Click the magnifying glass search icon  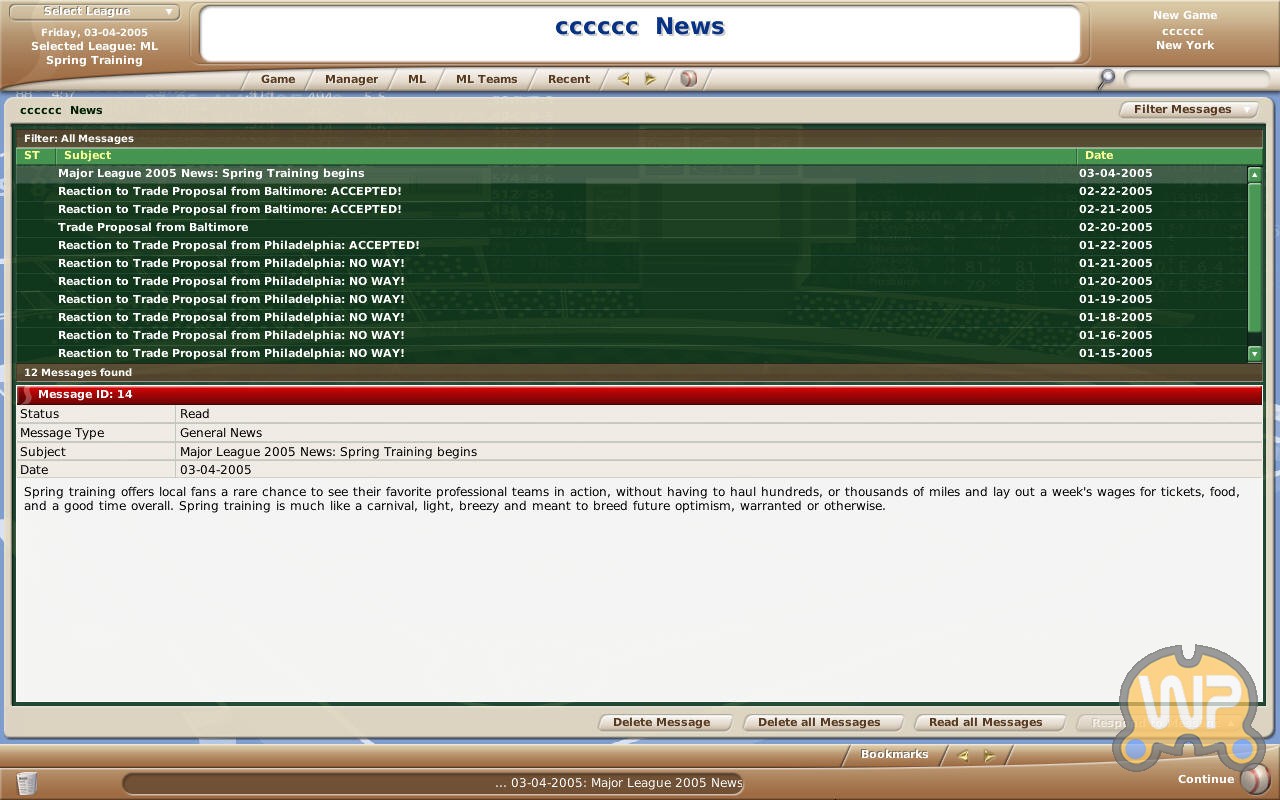click(x=1106, y=78)
